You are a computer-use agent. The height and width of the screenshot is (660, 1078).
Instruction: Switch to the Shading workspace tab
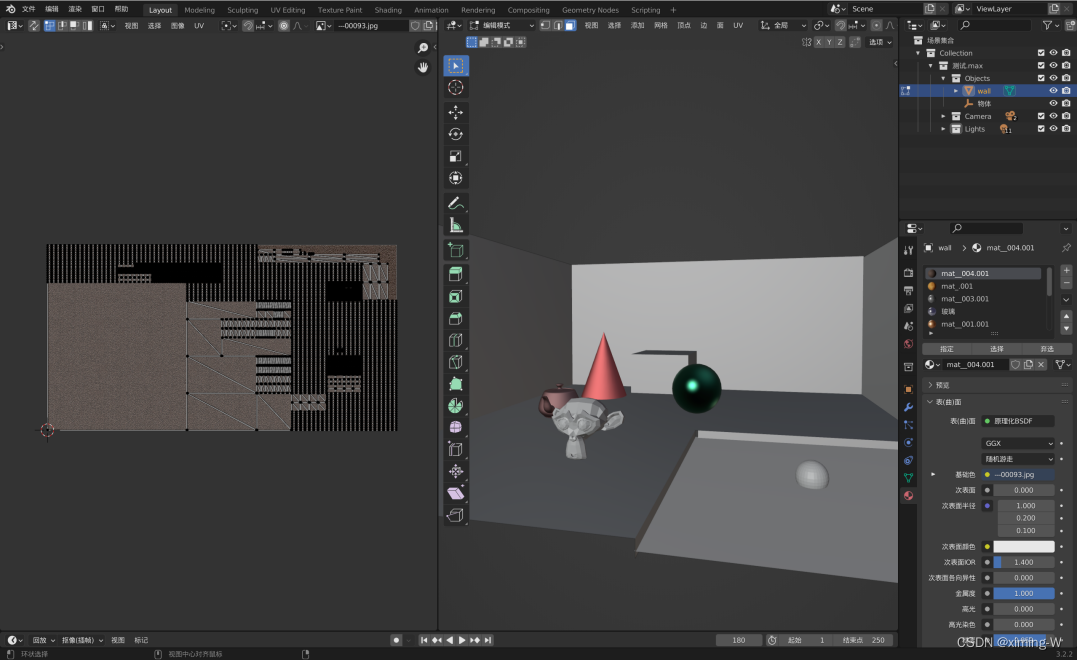pos(388,9)
